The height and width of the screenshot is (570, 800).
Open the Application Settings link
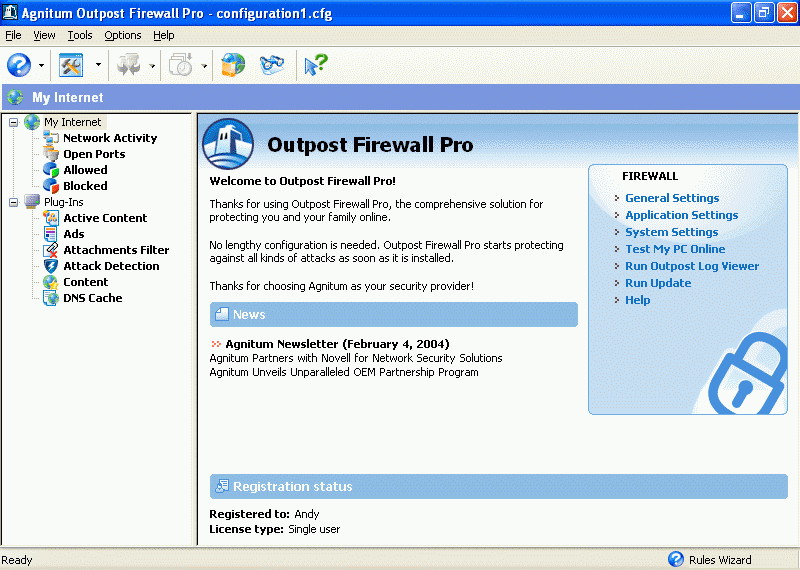tap(682, 215)
